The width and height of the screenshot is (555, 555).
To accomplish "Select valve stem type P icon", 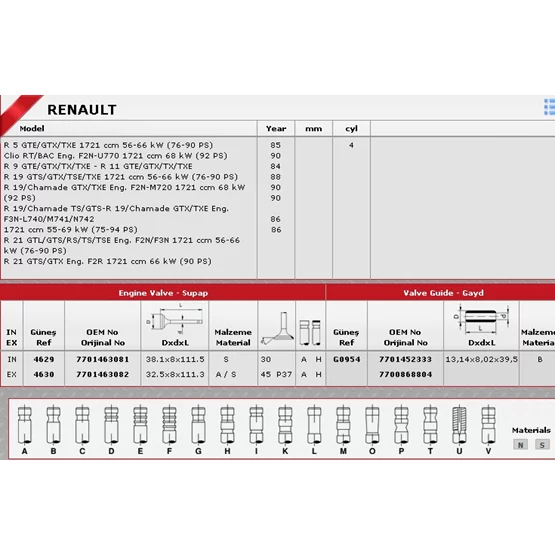I will point(401,425).
